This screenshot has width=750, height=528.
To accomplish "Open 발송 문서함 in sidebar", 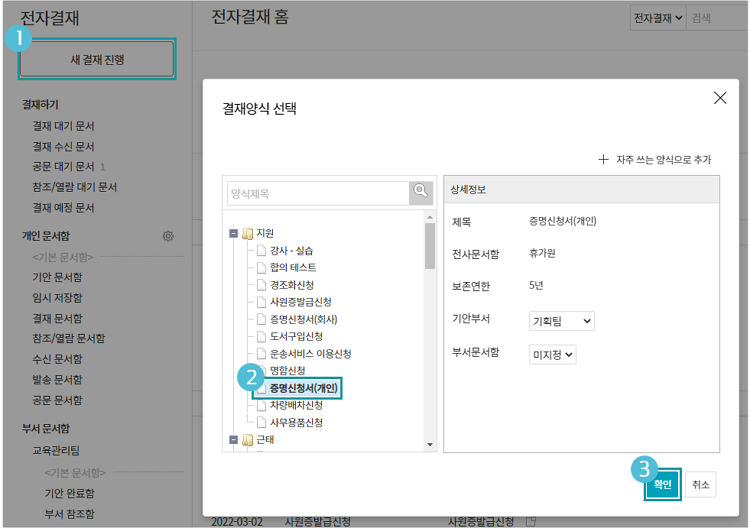I will pyautogui.click(x=57, y=380).
